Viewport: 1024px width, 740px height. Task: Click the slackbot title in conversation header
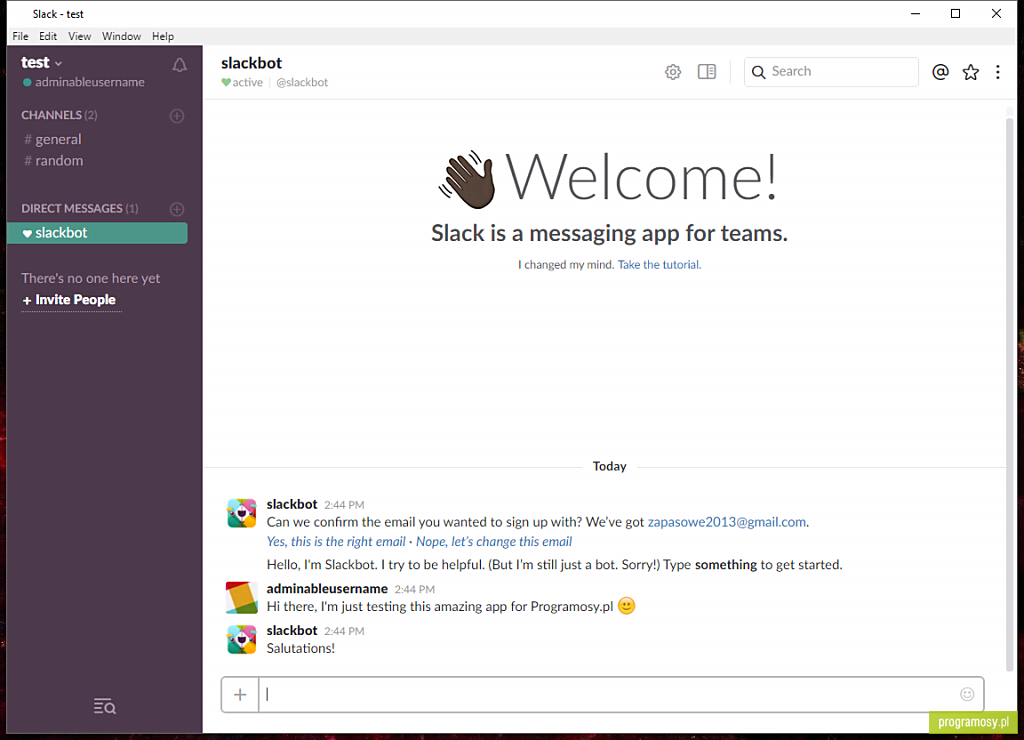251,63
